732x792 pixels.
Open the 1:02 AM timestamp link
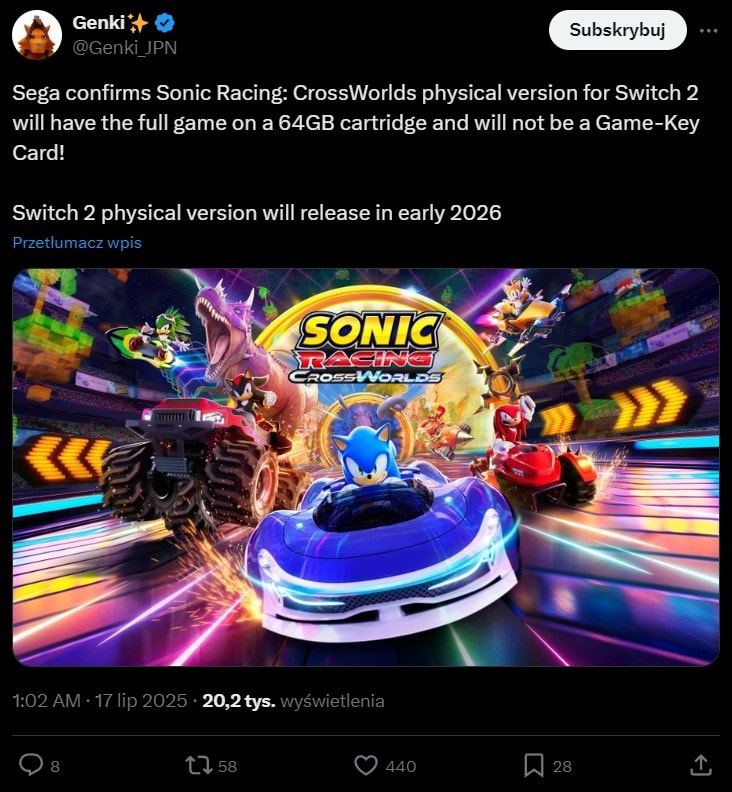point(46,701)
